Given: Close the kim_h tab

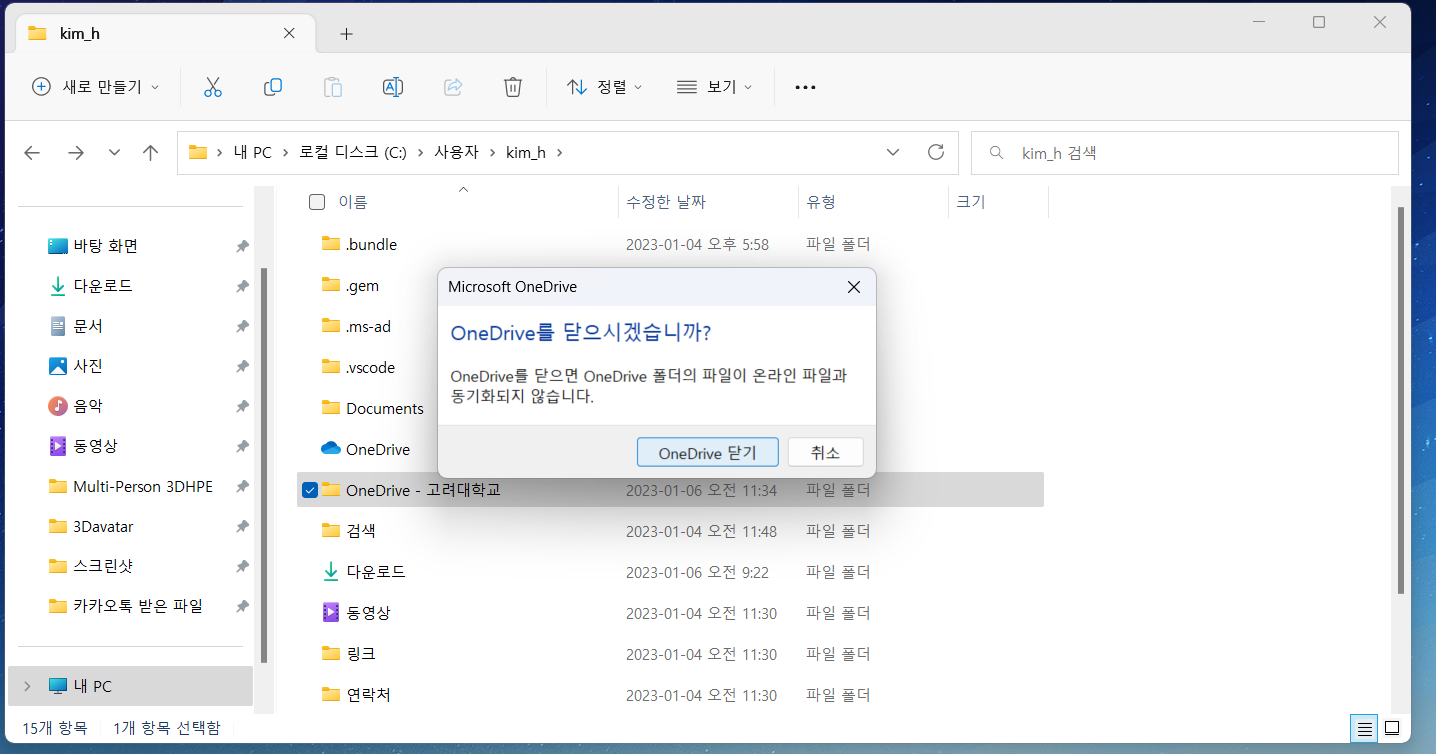Looking at the screenshot, I should point(289,33).
